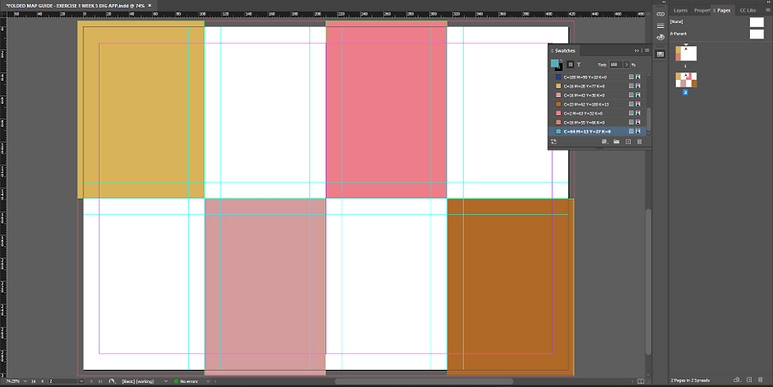Click the vertical document scrollbar thumb
Image resolution: width=773 pixels, height=387 pixels.
649,282
